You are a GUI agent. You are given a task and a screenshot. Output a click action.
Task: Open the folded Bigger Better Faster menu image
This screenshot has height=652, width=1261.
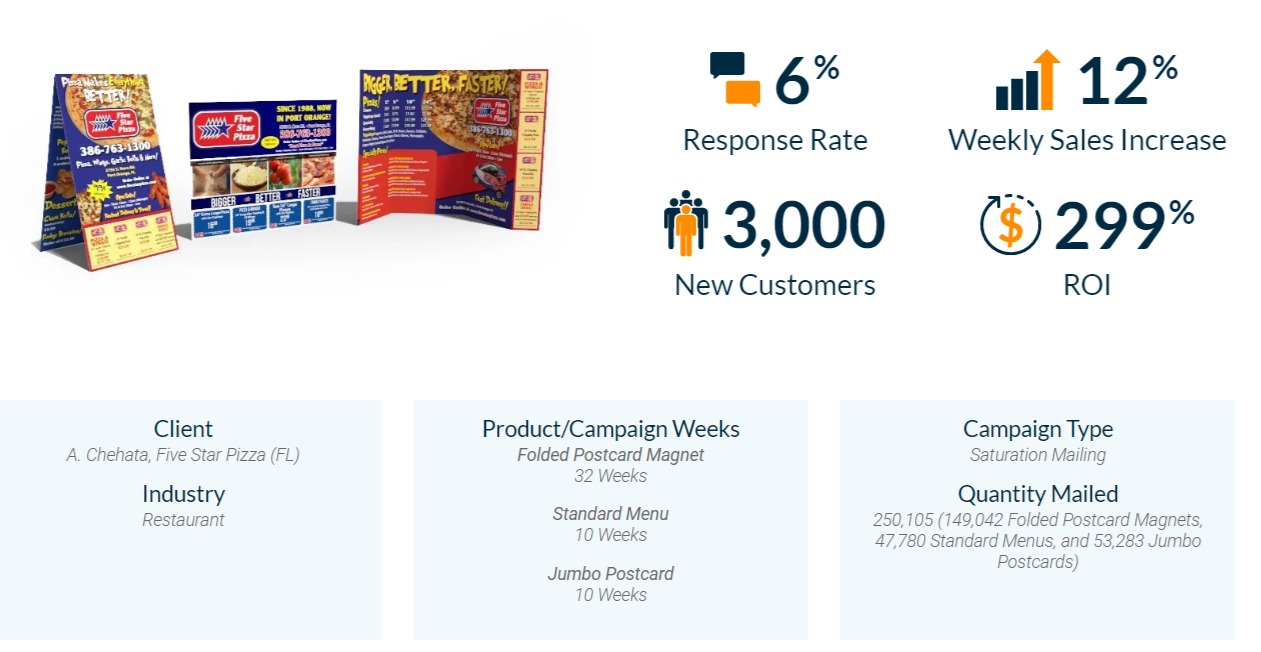452,140
